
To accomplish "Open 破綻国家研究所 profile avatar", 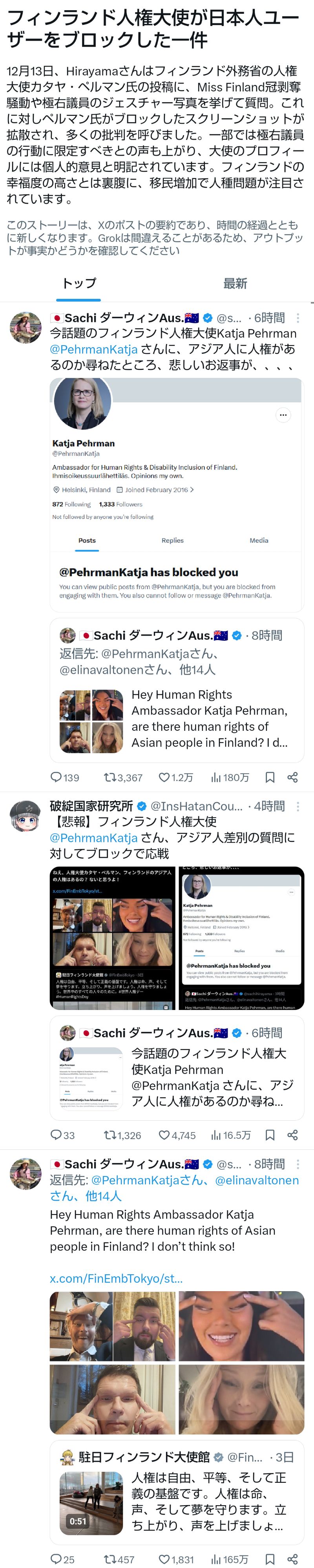I will click(x=26, y=816).
